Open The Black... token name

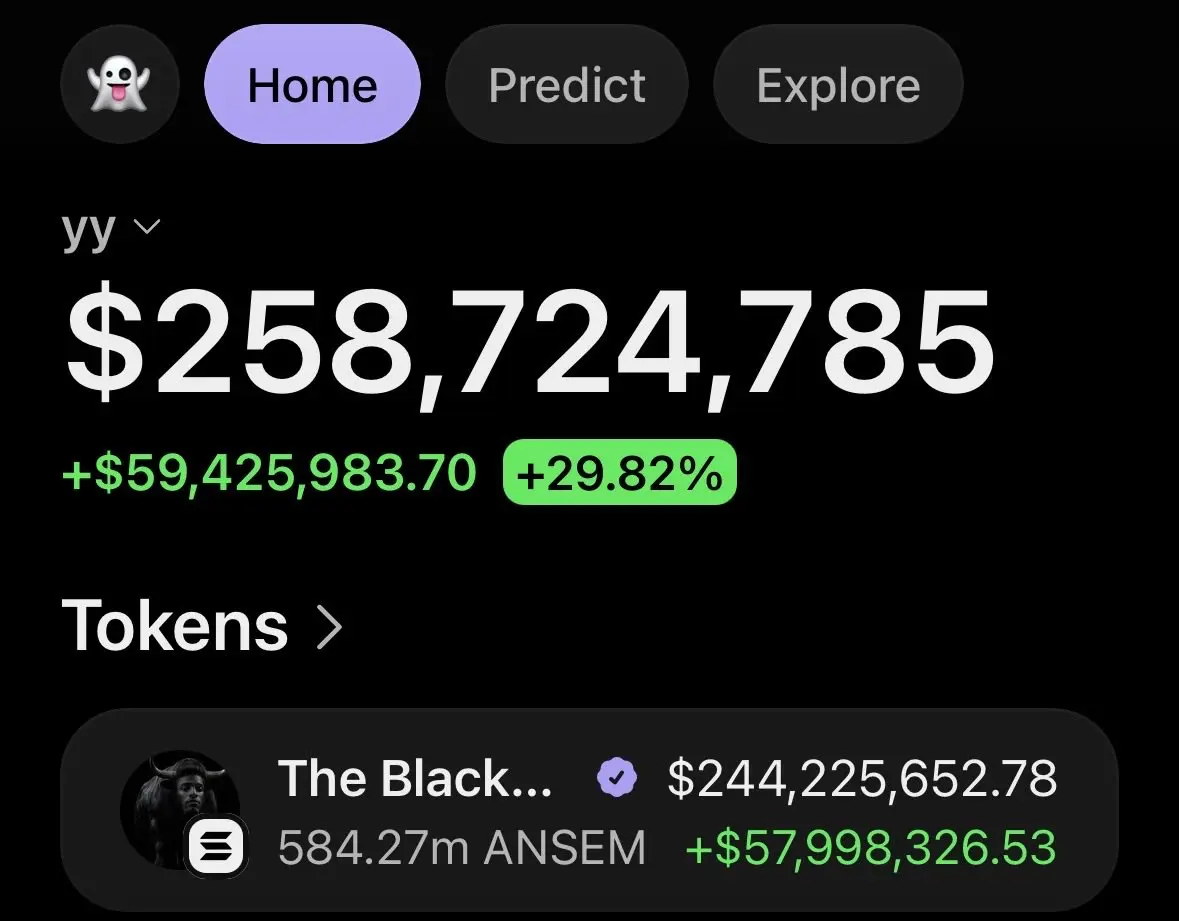pos(415,777)
